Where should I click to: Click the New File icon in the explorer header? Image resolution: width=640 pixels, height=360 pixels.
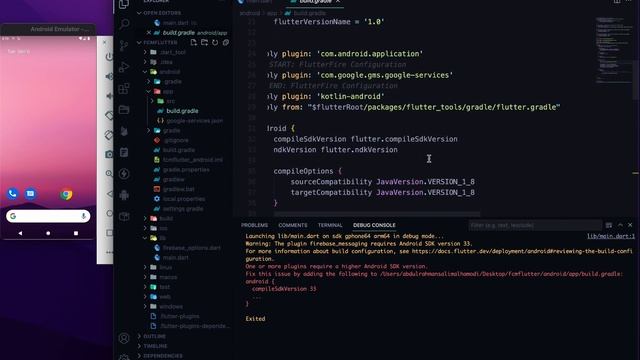pos(193,42)
